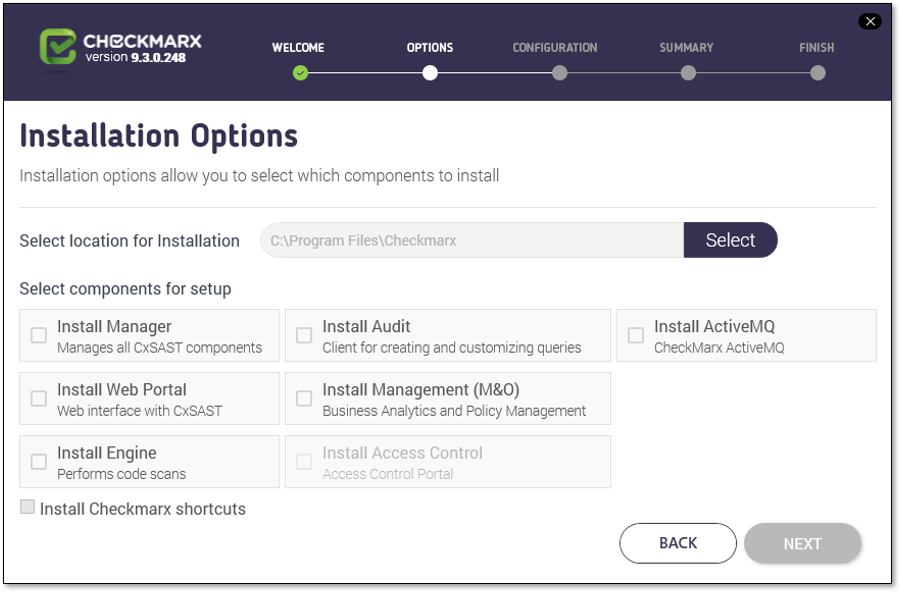Enable the Install Audit checkbox
This screenshot has height=593, width=901.
point(304,335)
